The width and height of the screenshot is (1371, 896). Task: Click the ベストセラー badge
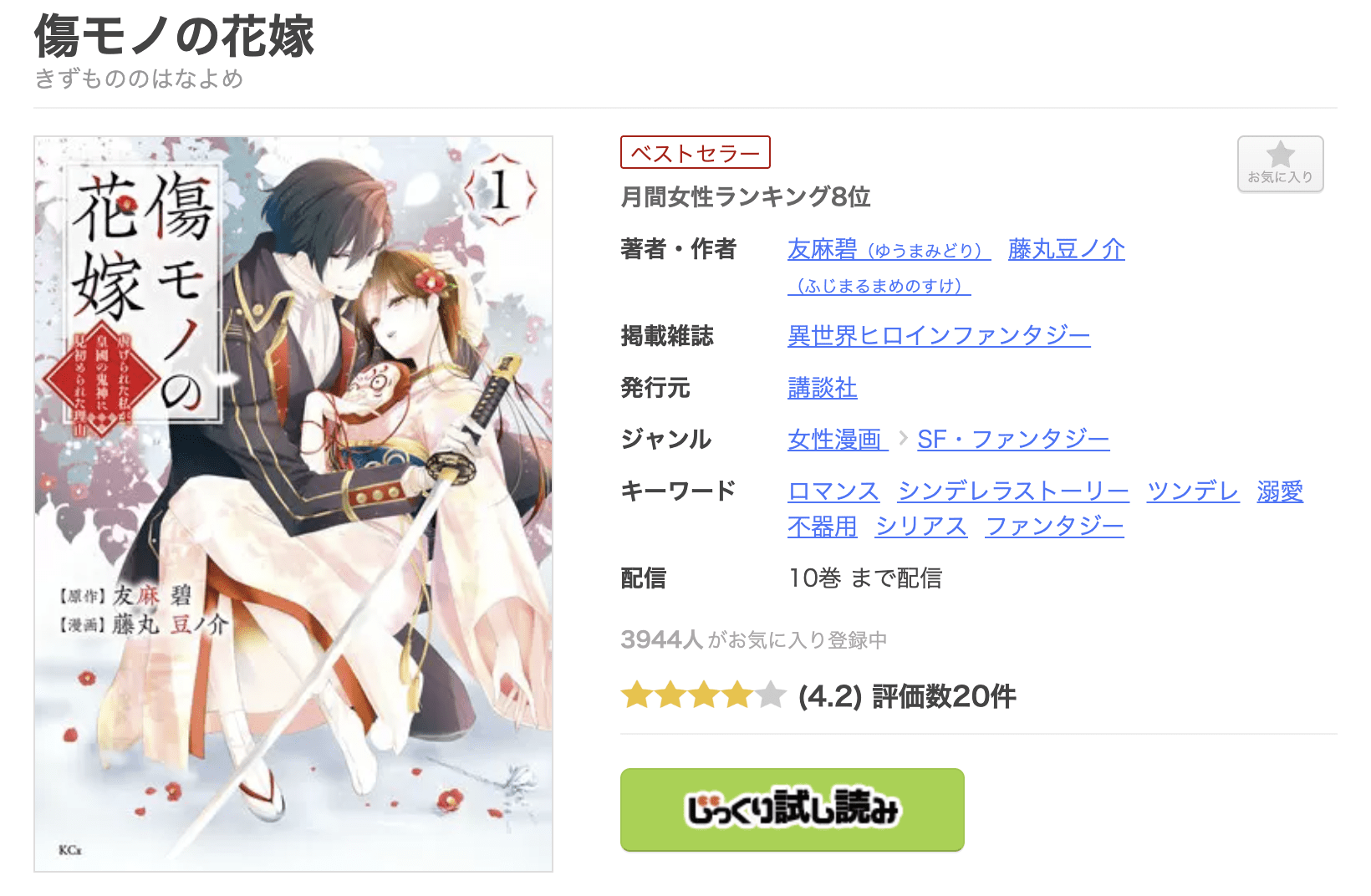695,153
